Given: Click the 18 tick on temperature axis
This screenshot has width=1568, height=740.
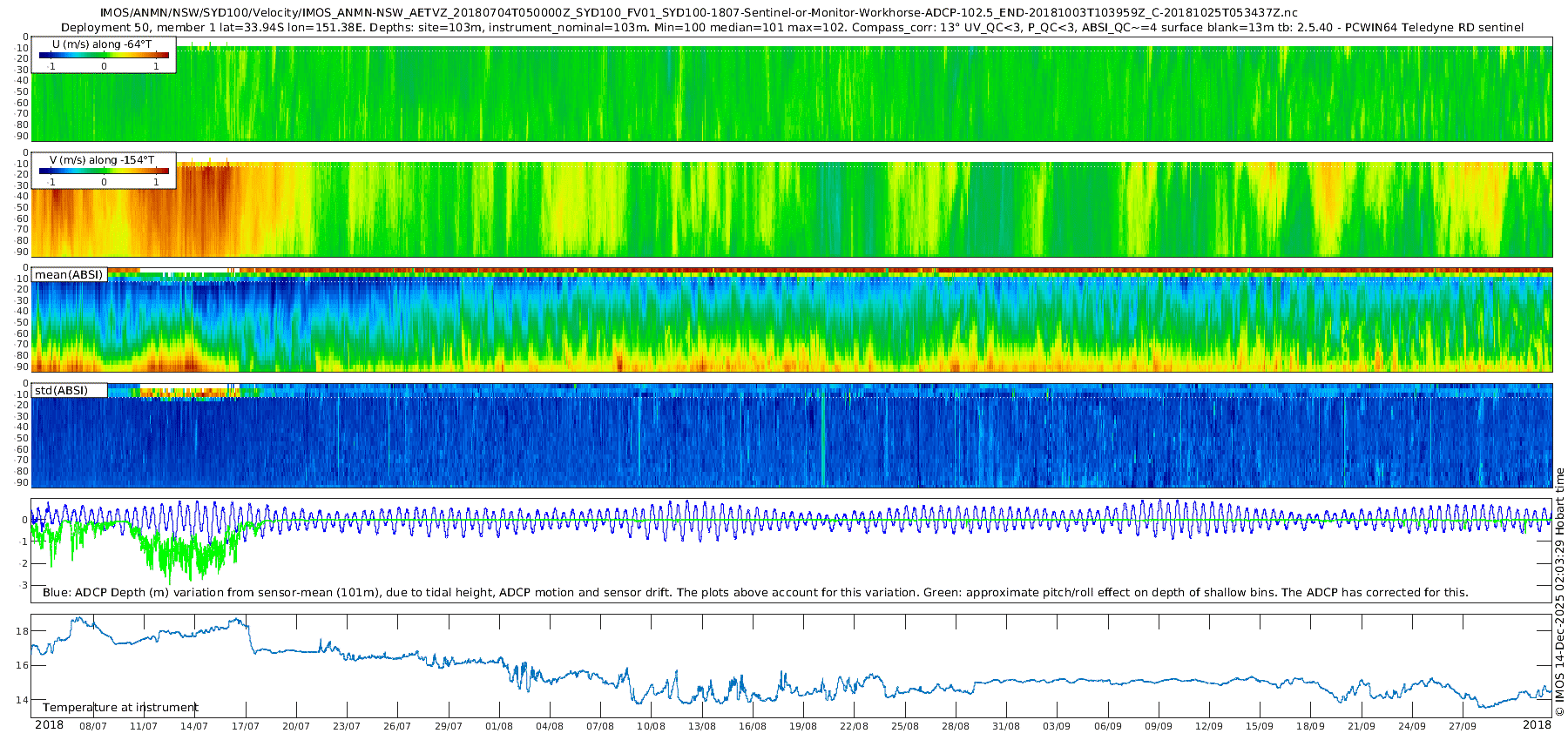Looking at the screenshot, I should 23,631.
